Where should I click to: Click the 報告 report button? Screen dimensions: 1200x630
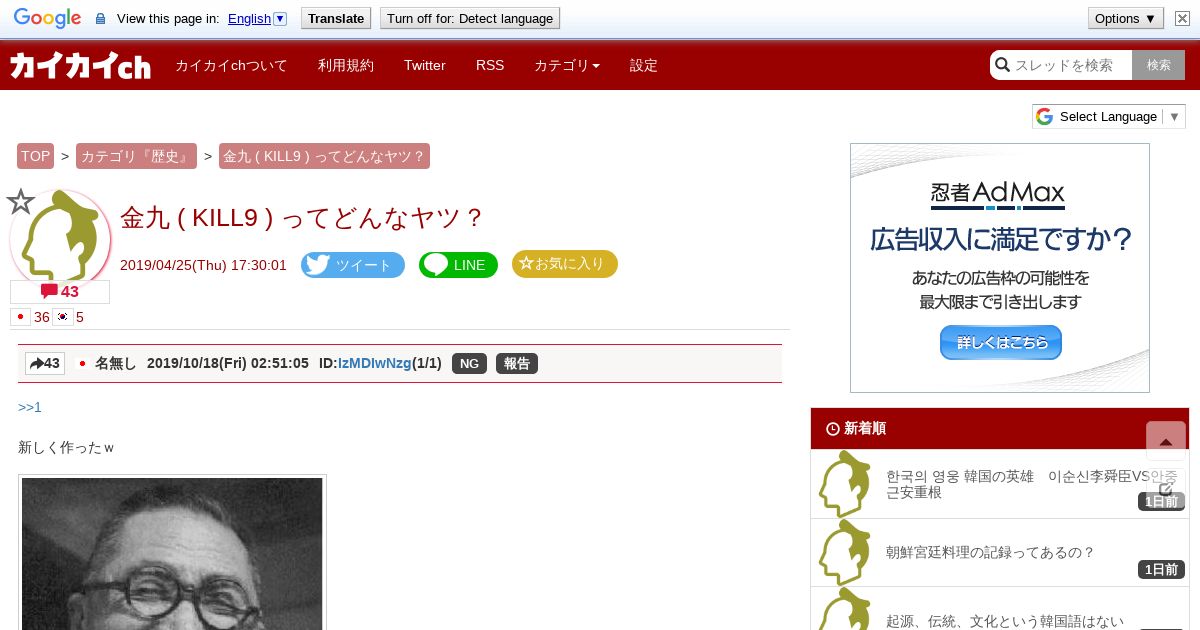pyautogui.click(x=517, y=363)
